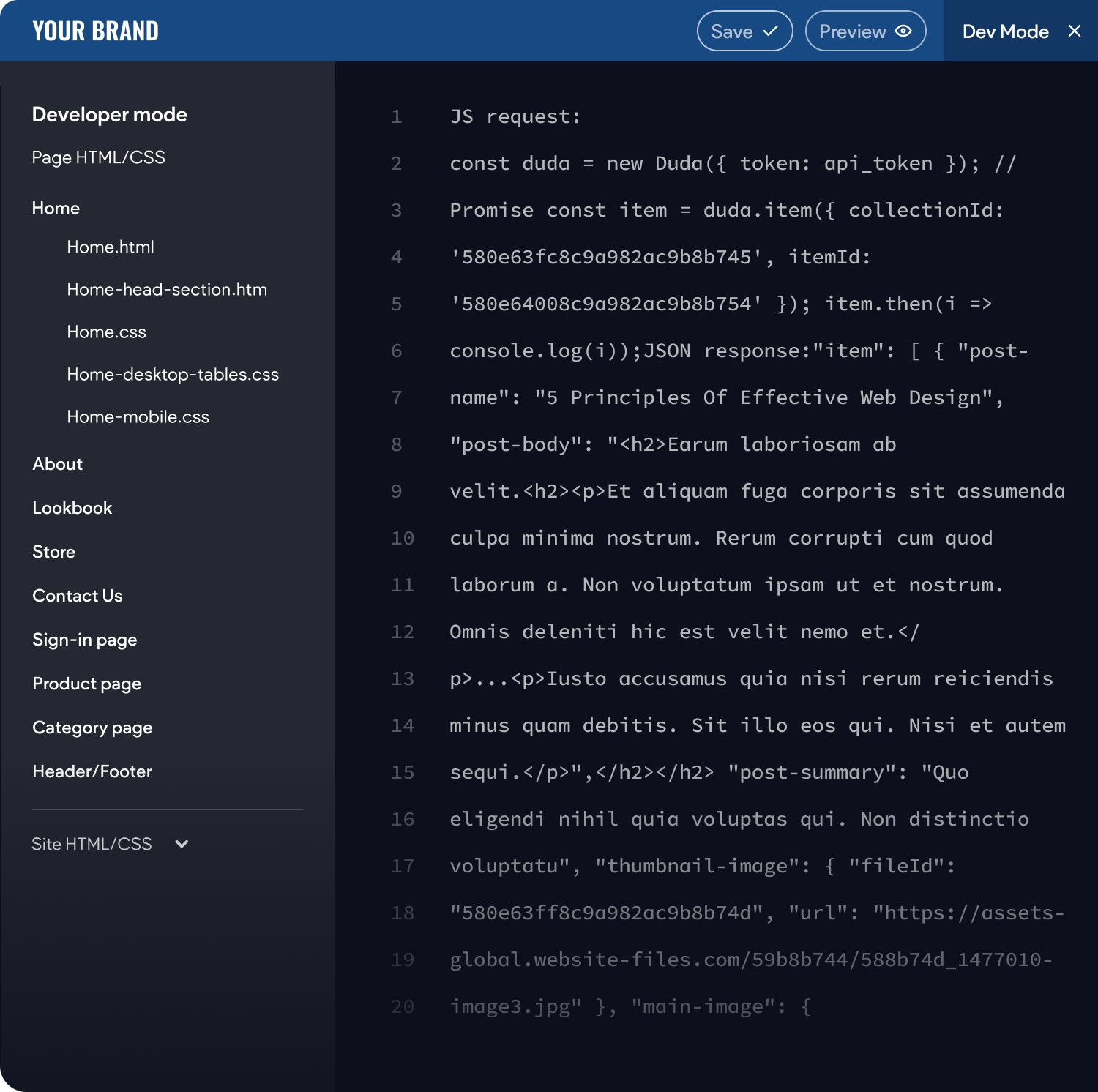Click line number 1 in gutter
Image resolution: width=1098 pixels, height=1092 pixels.
(x=397, y=116)
